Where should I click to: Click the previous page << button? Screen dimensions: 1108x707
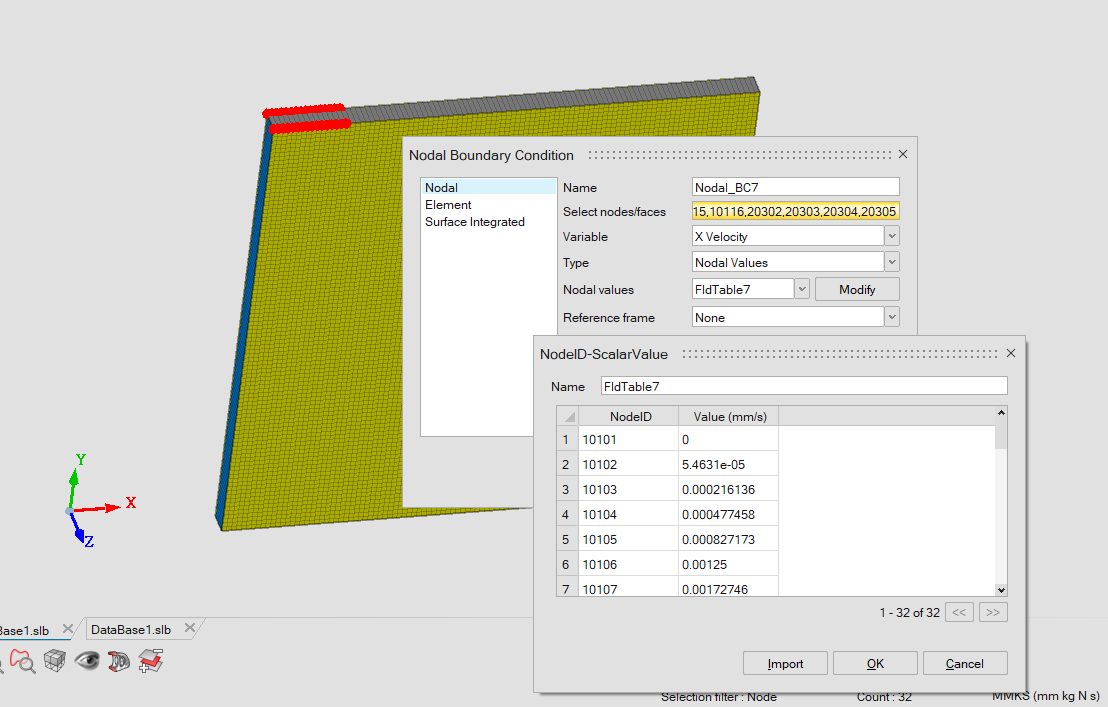[x=959, y=612]
